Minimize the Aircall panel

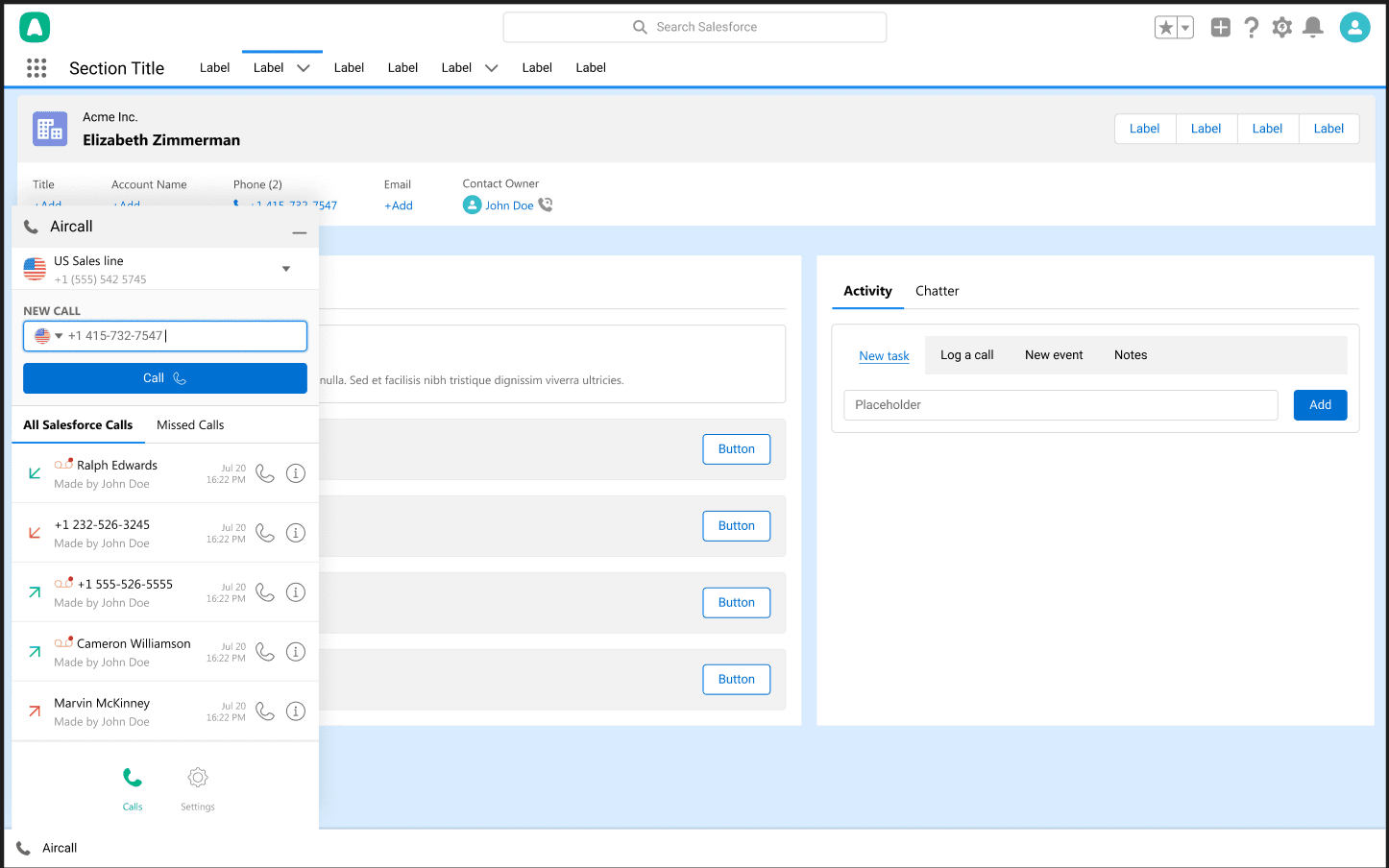(300, 232)
